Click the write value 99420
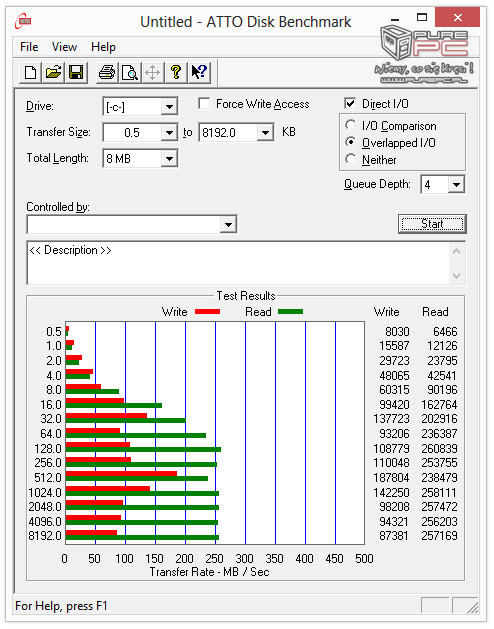 point(394,405)
